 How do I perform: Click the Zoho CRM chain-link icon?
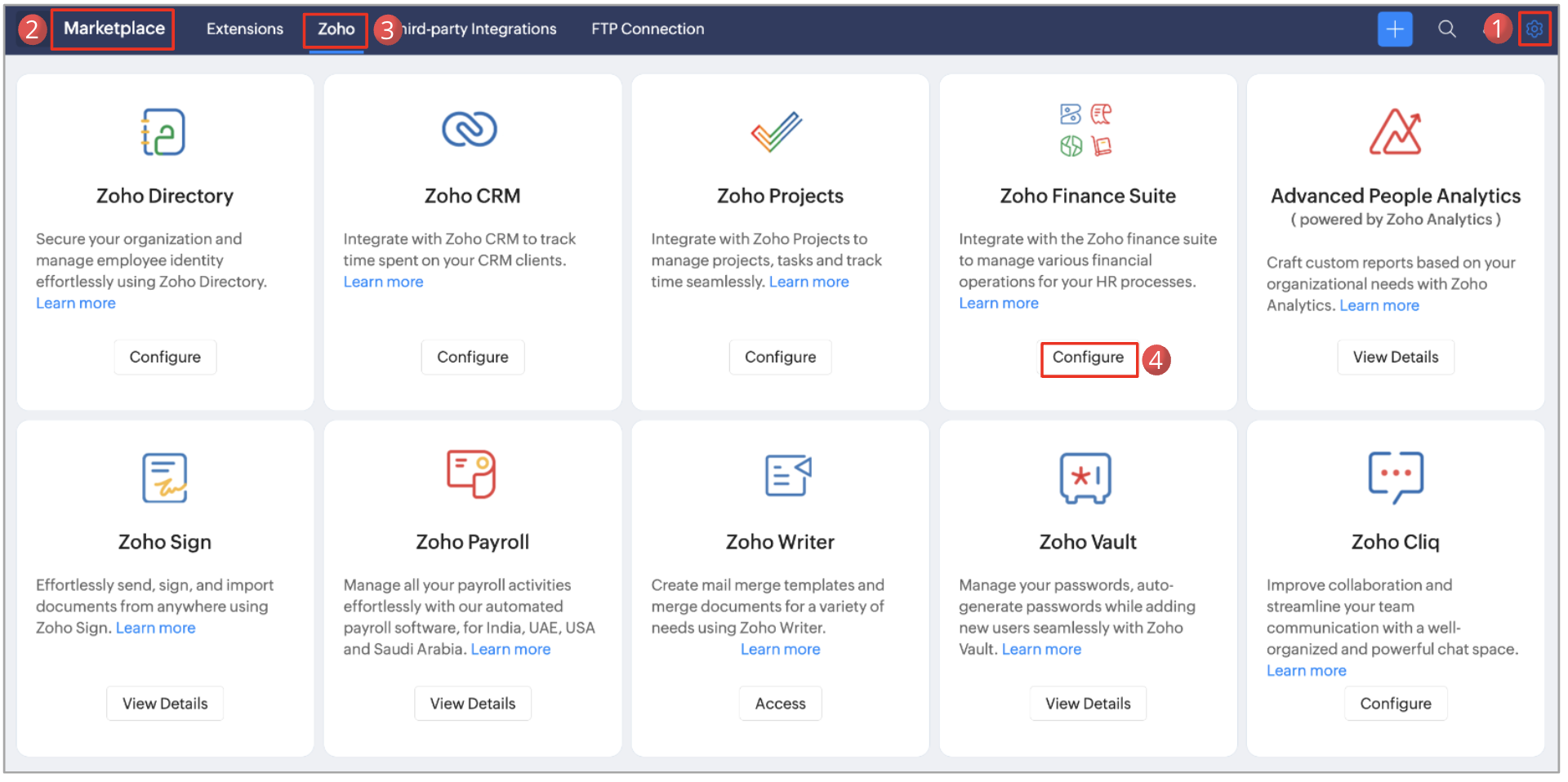[470, 129]
